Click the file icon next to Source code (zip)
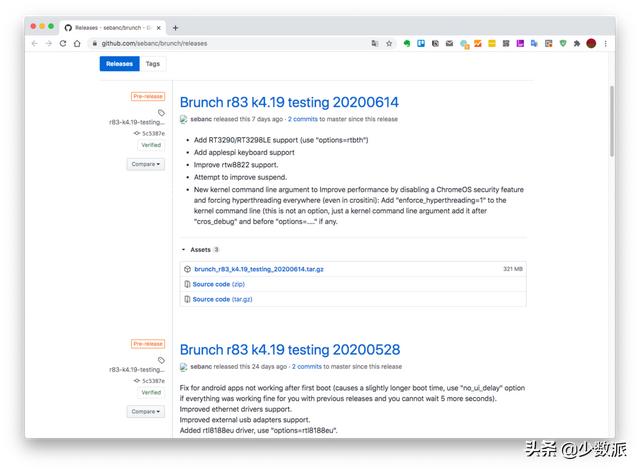Viewport: 640px width, 471px height. (x=187, y=284)
